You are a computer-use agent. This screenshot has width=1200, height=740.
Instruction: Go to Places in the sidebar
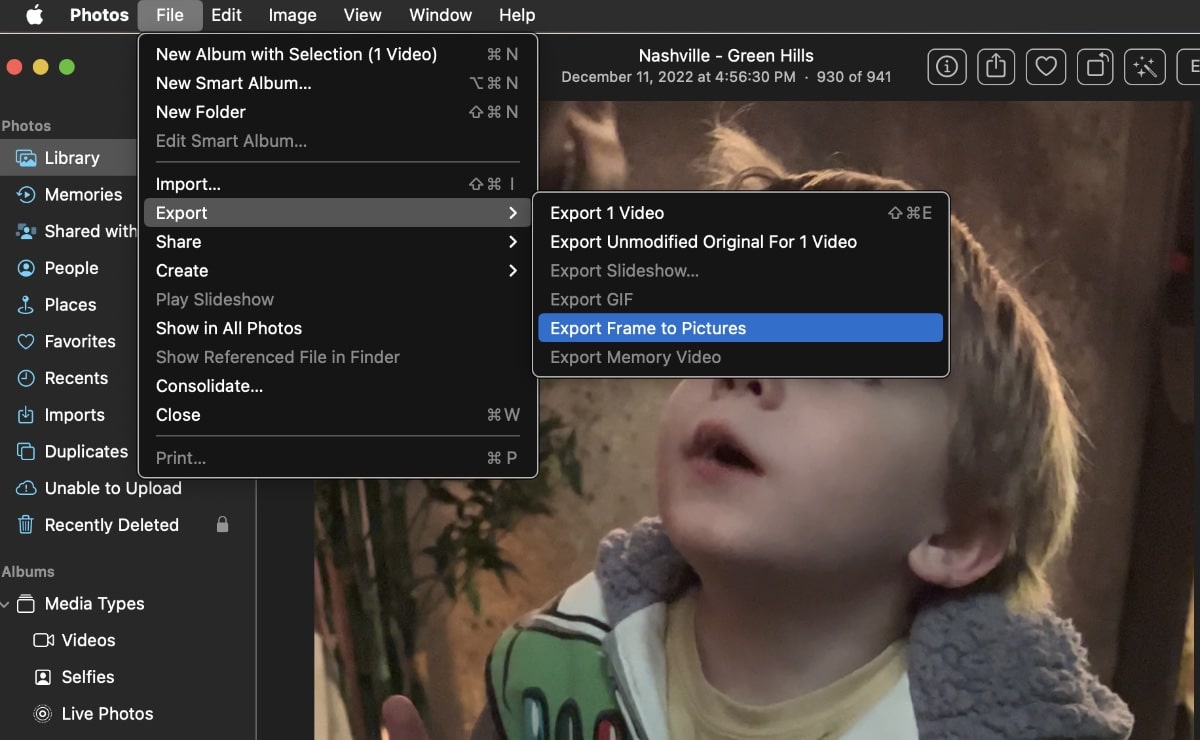coord(70,305)
